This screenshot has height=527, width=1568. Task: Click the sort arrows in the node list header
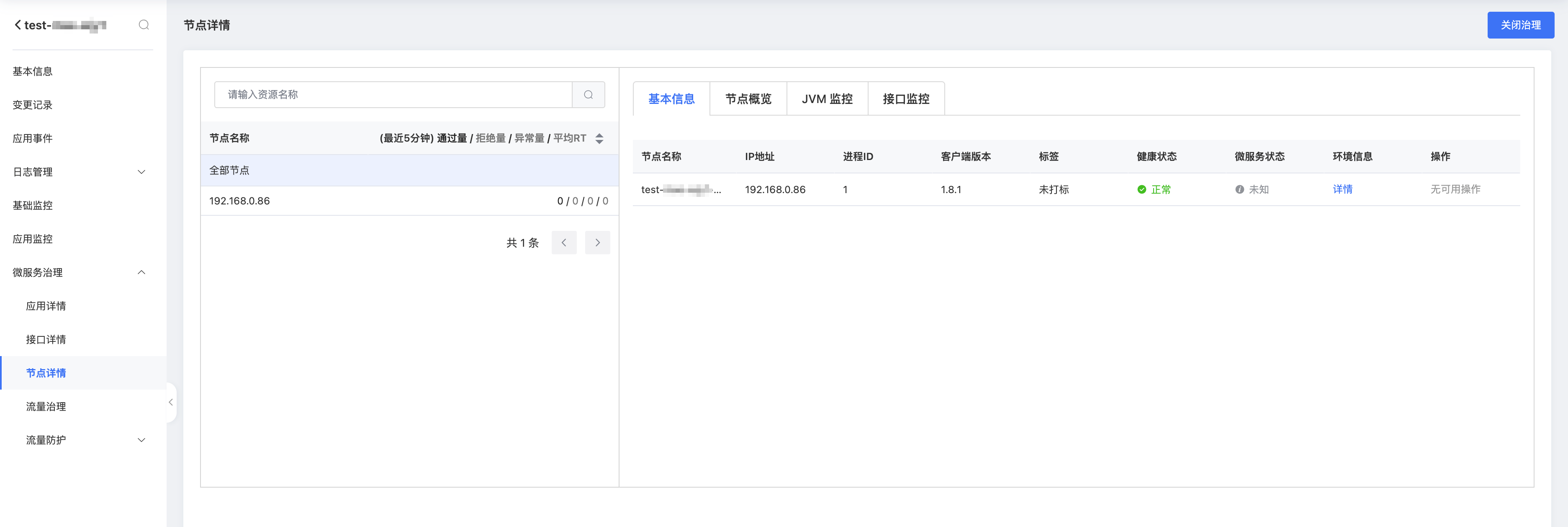click(x=599, y=138)
